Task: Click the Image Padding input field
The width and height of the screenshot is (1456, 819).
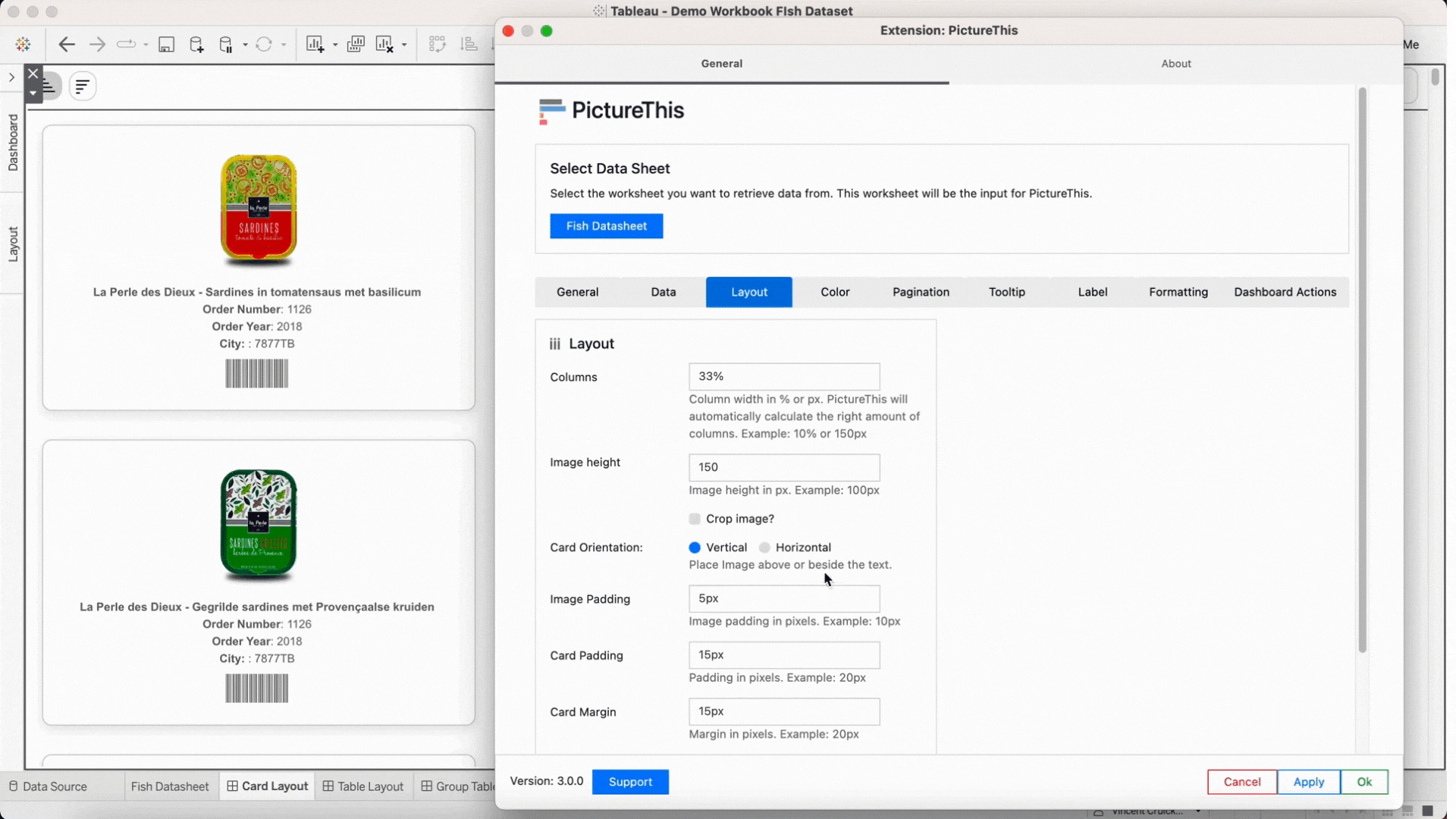Action: pyautogui.click(x=783, y=599)
